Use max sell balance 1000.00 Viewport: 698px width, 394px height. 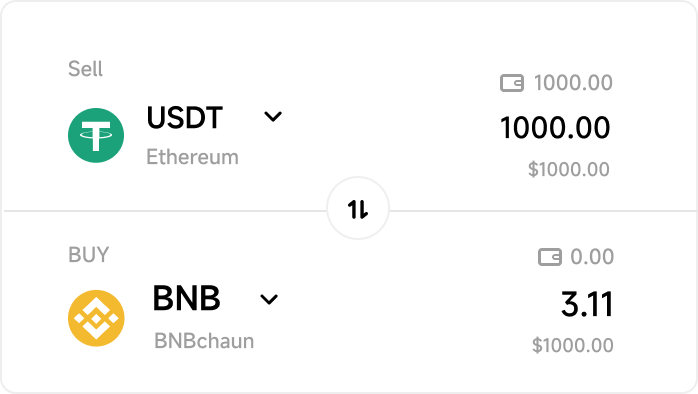(573, 83)
